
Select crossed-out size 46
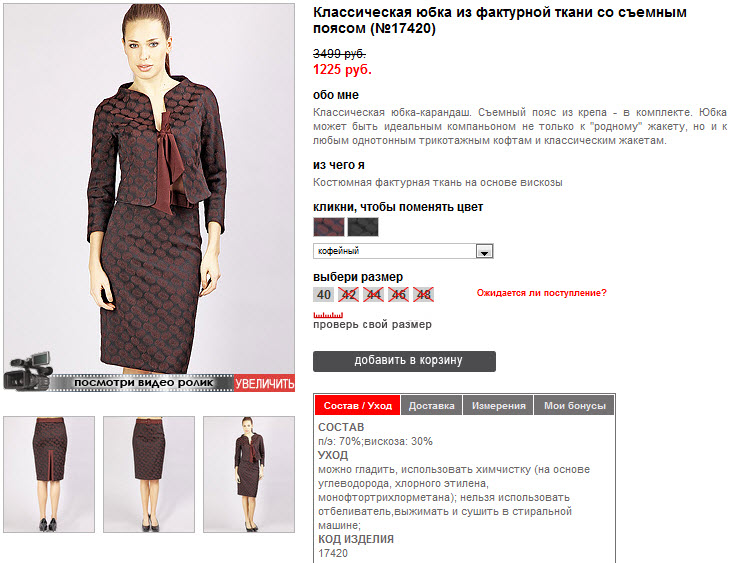pos(398,295)
